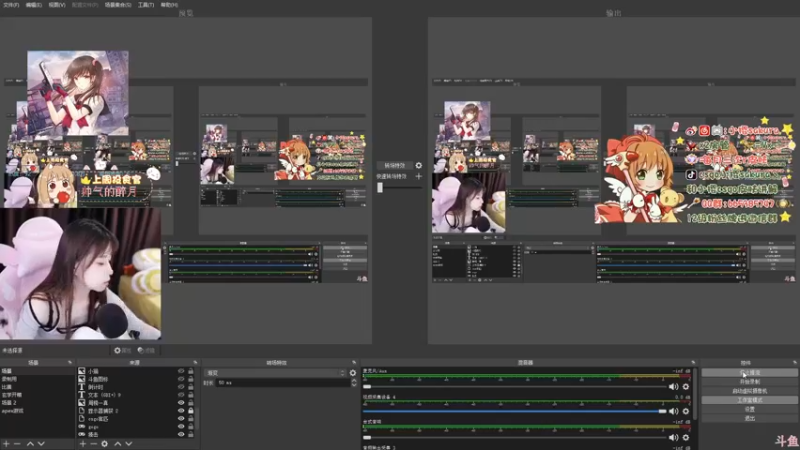Screen dimensions: 800x450
Task: Toggle visibility of the last source row
Action: click(181, 434)
